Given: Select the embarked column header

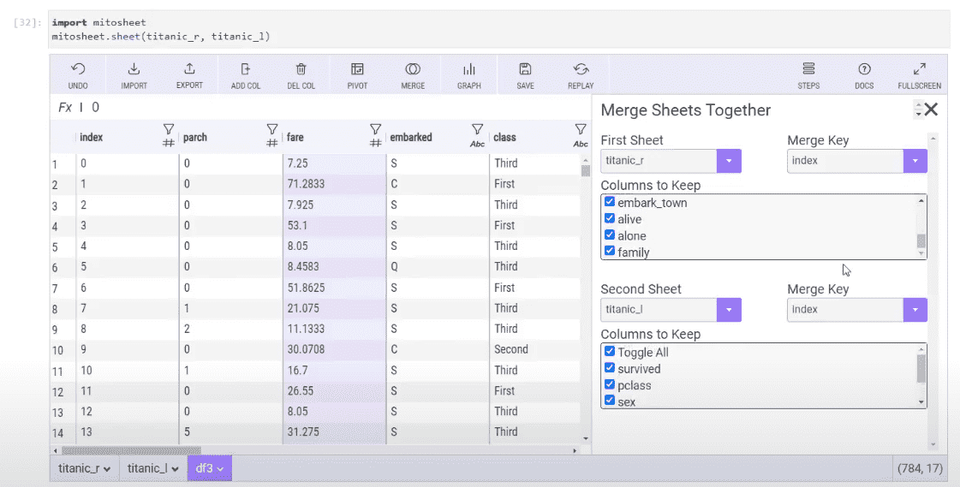Looking at the screenshot, I should [x=411, y=137].
